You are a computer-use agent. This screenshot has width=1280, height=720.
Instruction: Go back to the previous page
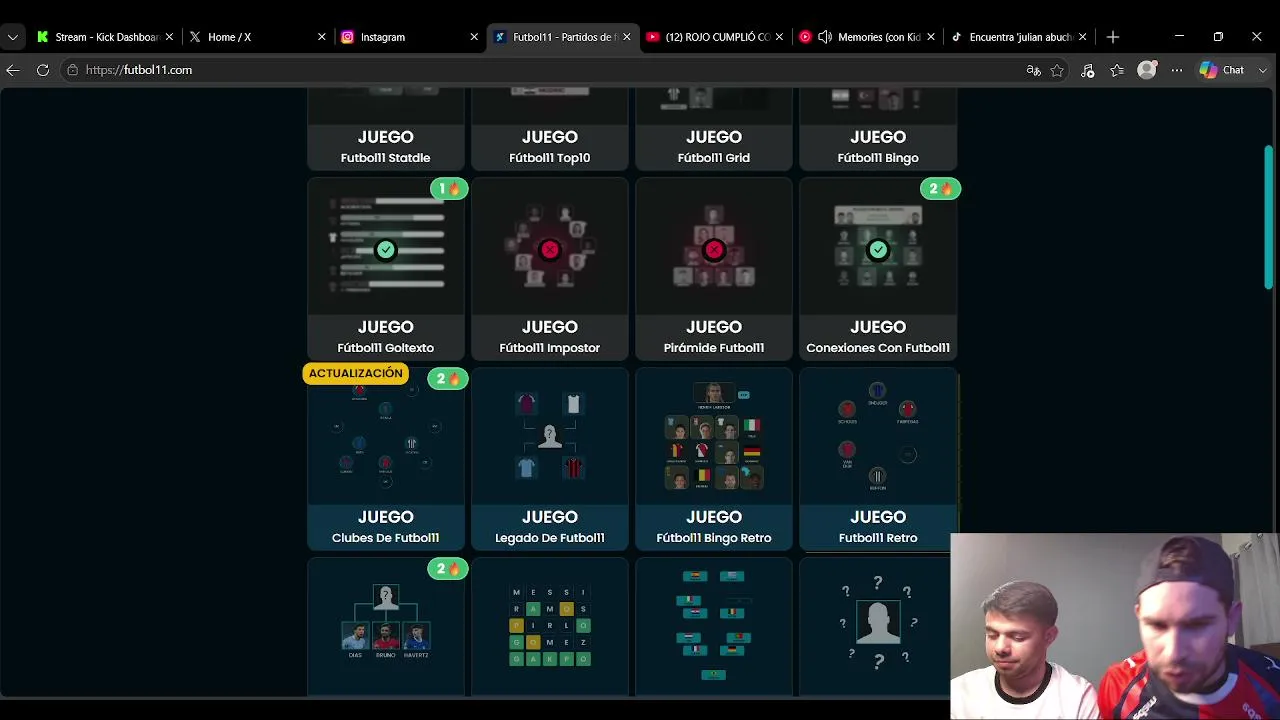point(13,70)
